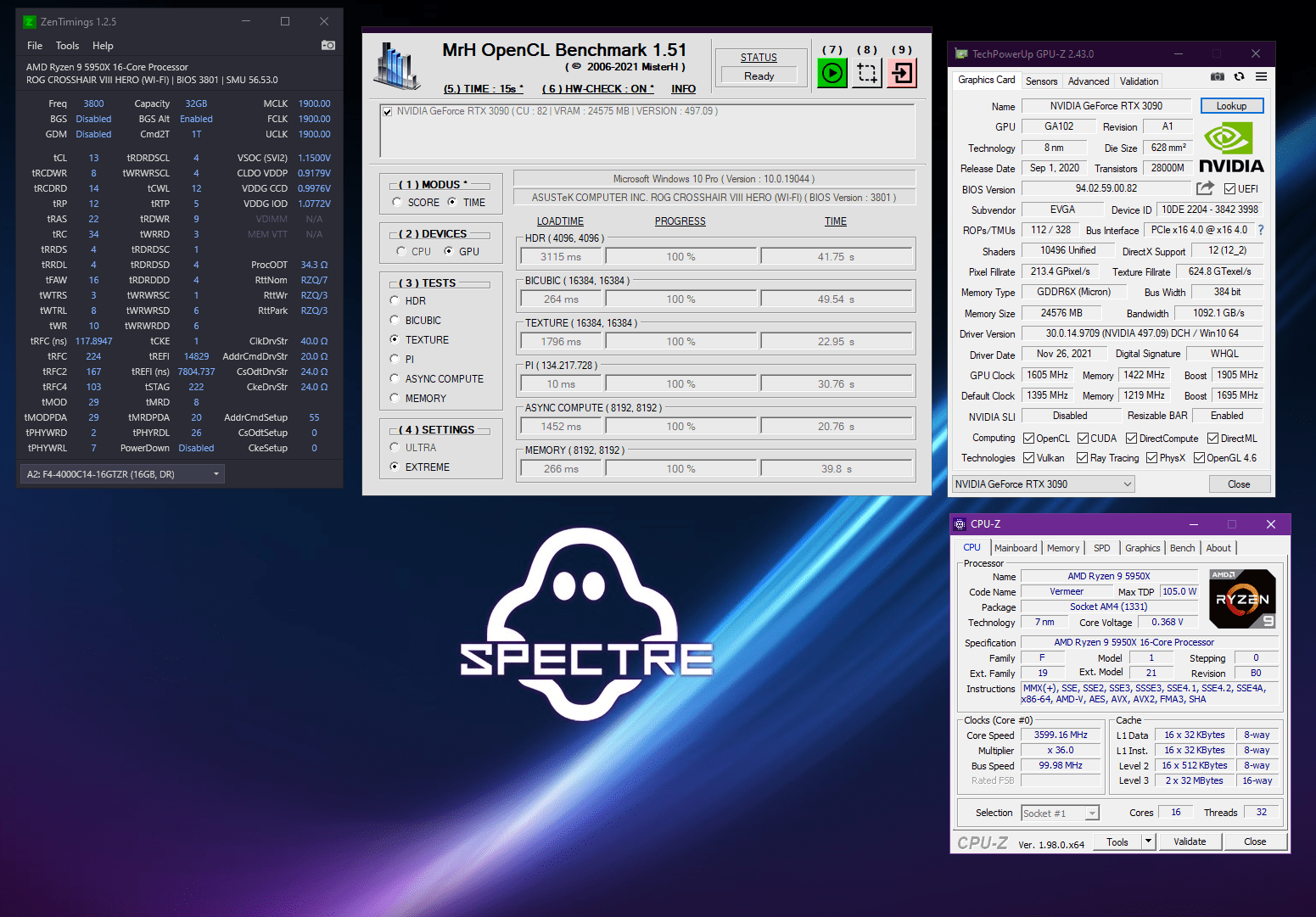Viewport: 1316px width, 917px height.
Task: Click the HW-CHECK : ON setting link
Action: coord(598,88)
